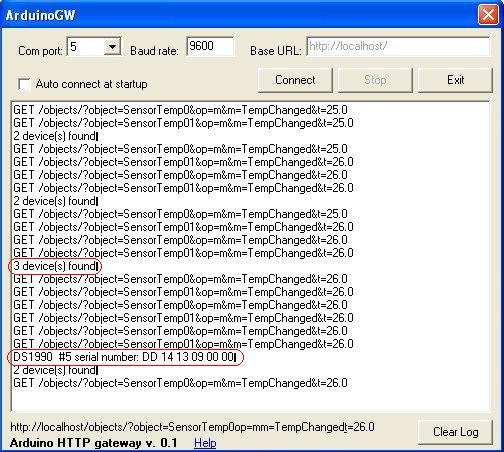This screenshot has width=504, height=452.
Task: Click the 'Auto connect at startup' label text
Action: click(x=91, y=84)
